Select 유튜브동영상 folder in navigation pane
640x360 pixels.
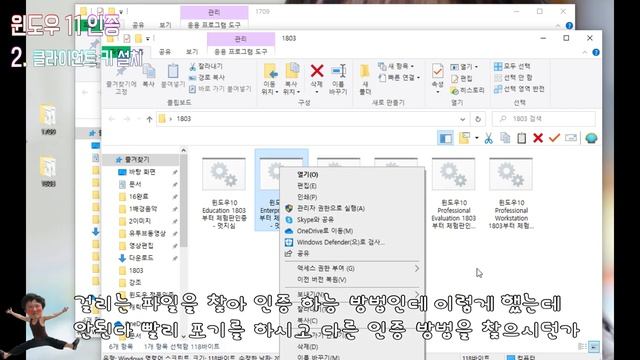147,233
